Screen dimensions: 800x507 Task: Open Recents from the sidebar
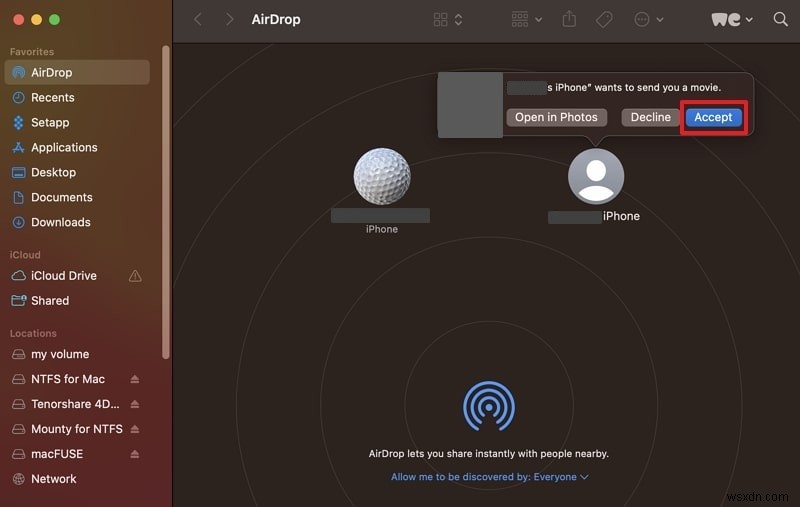click(x=77, y=97)
